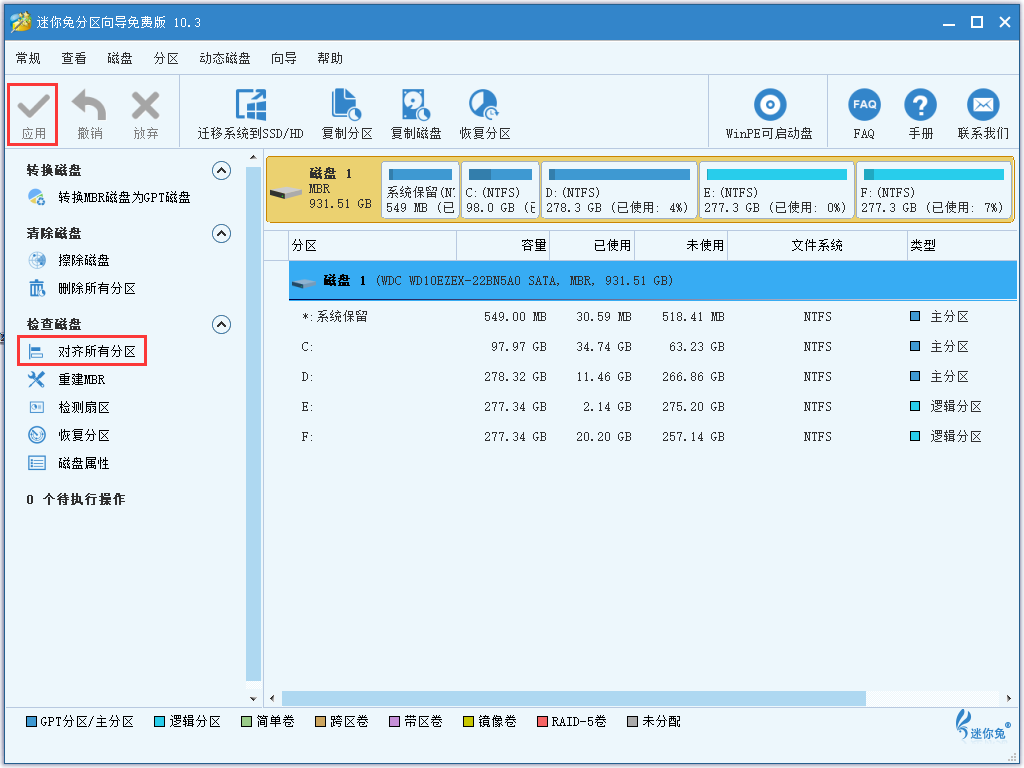The width and height of the screenshot is (1024, 768).
Task: Open the 分区 menu
Action: (x=166, y=59)
